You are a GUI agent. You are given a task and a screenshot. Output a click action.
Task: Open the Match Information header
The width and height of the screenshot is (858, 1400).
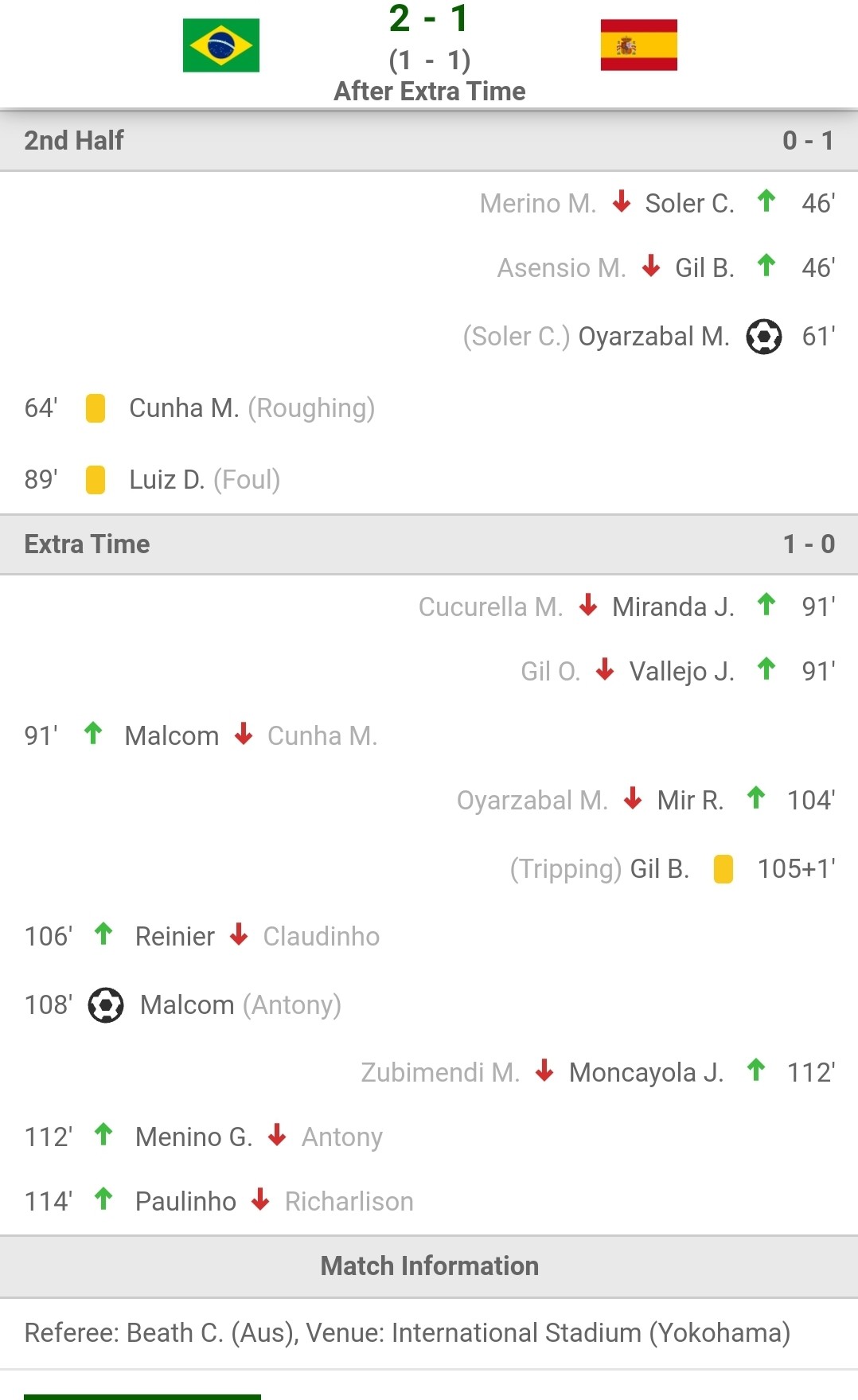point(429,1266)
